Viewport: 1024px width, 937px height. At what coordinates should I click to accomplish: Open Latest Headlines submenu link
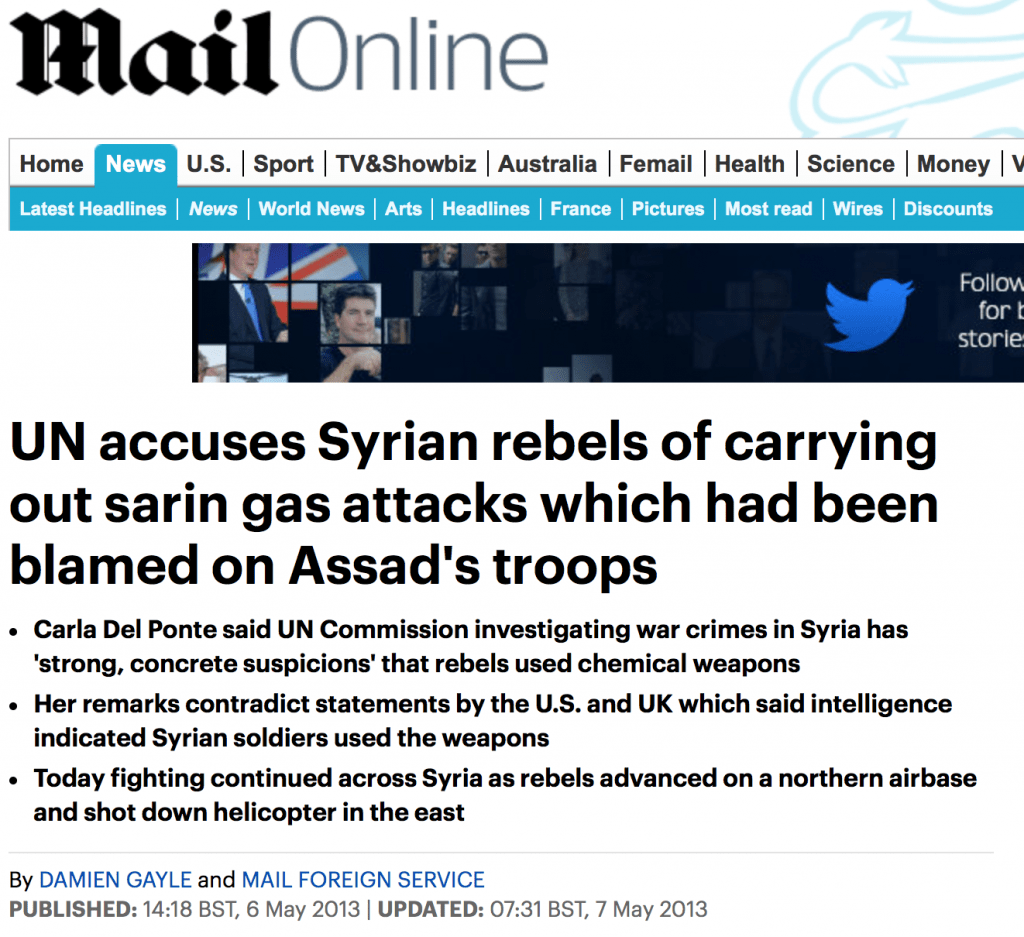pyautogui.click(x=93, y=208)
